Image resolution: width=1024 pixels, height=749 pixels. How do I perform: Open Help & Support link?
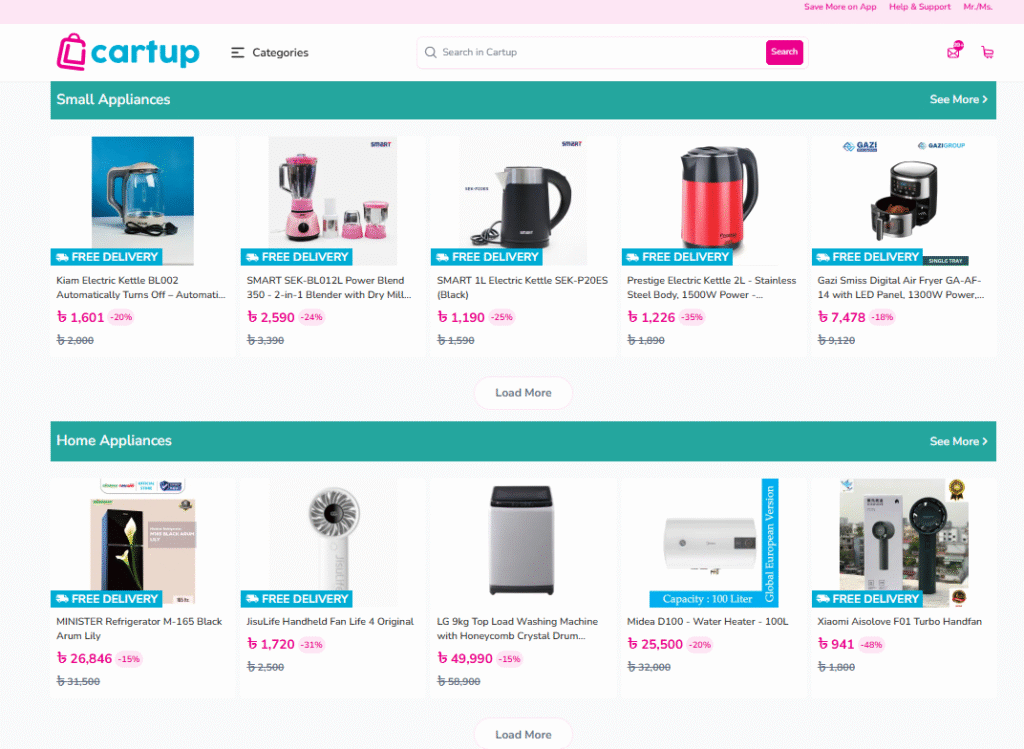click(920, 7)
